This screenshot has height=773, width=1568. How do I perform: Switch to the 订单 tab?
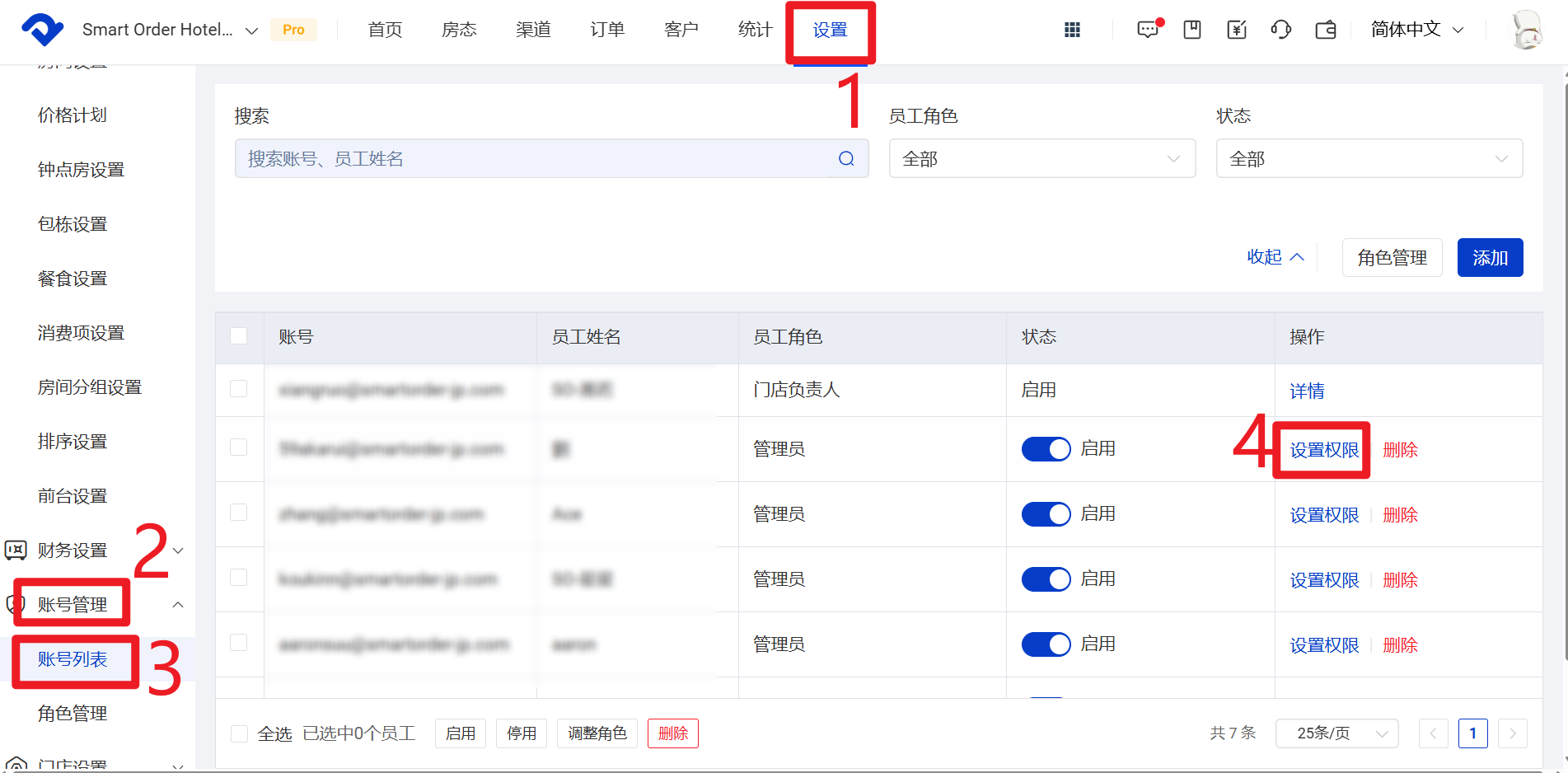607,30
